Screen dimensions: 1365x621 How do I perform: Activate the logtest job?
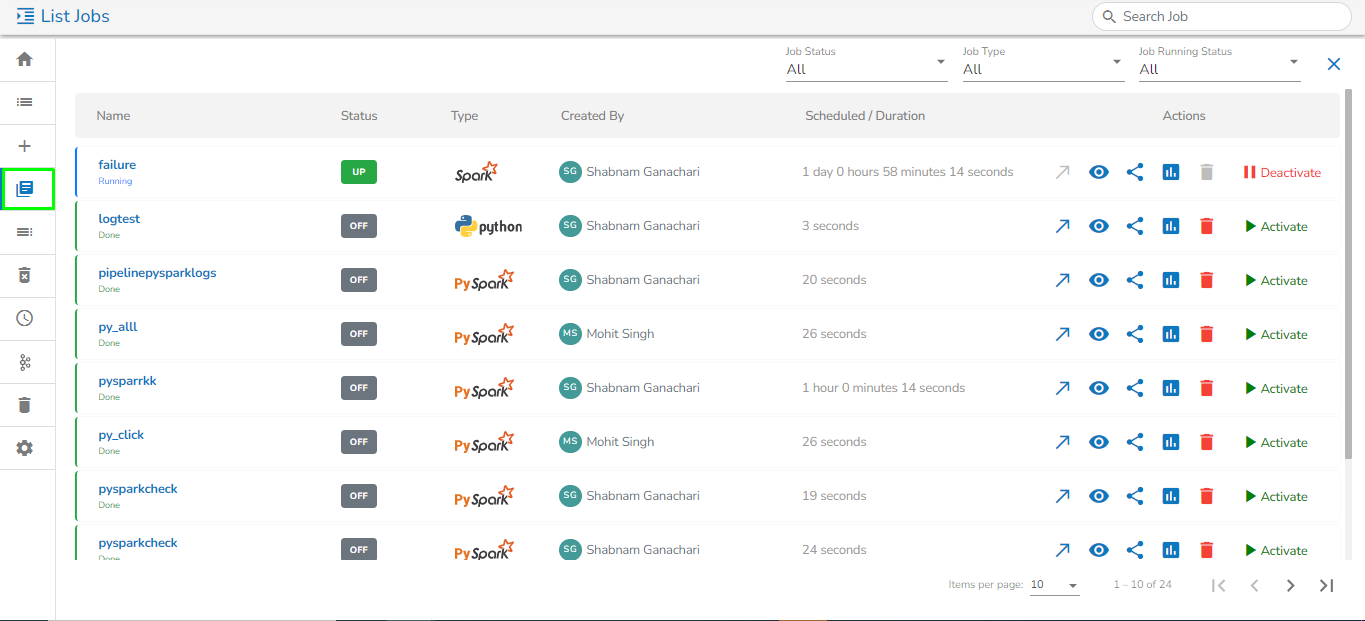coord(1276,226)
